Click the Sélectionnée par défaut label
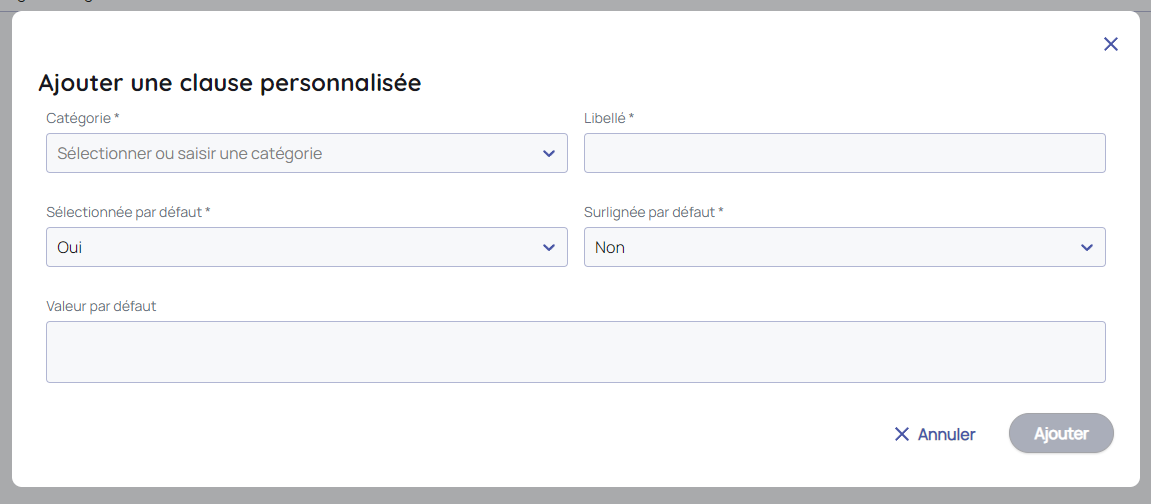 [x=127, y=212]
